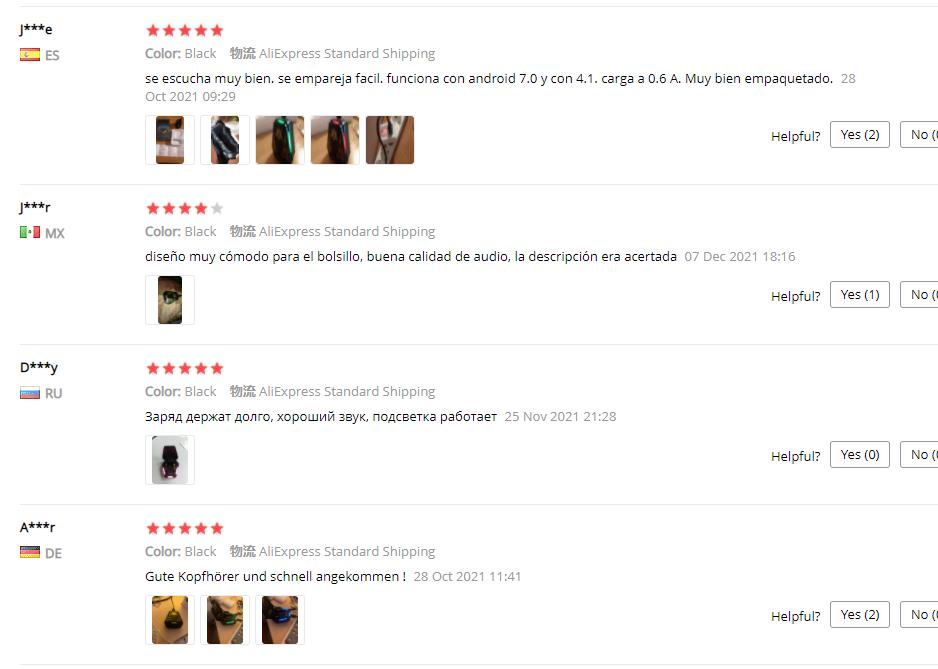Click the Spain flag icon next to ES

click(x=30, y=55)
